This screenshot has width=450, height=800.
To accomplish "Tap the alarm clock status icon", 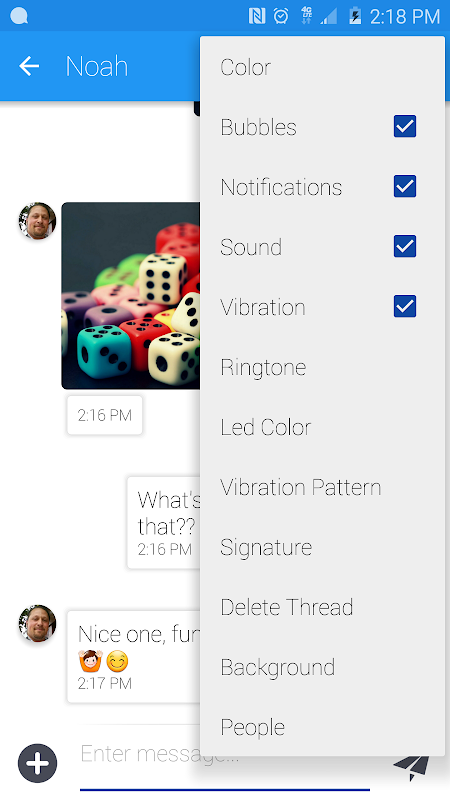I will [281, 16].
